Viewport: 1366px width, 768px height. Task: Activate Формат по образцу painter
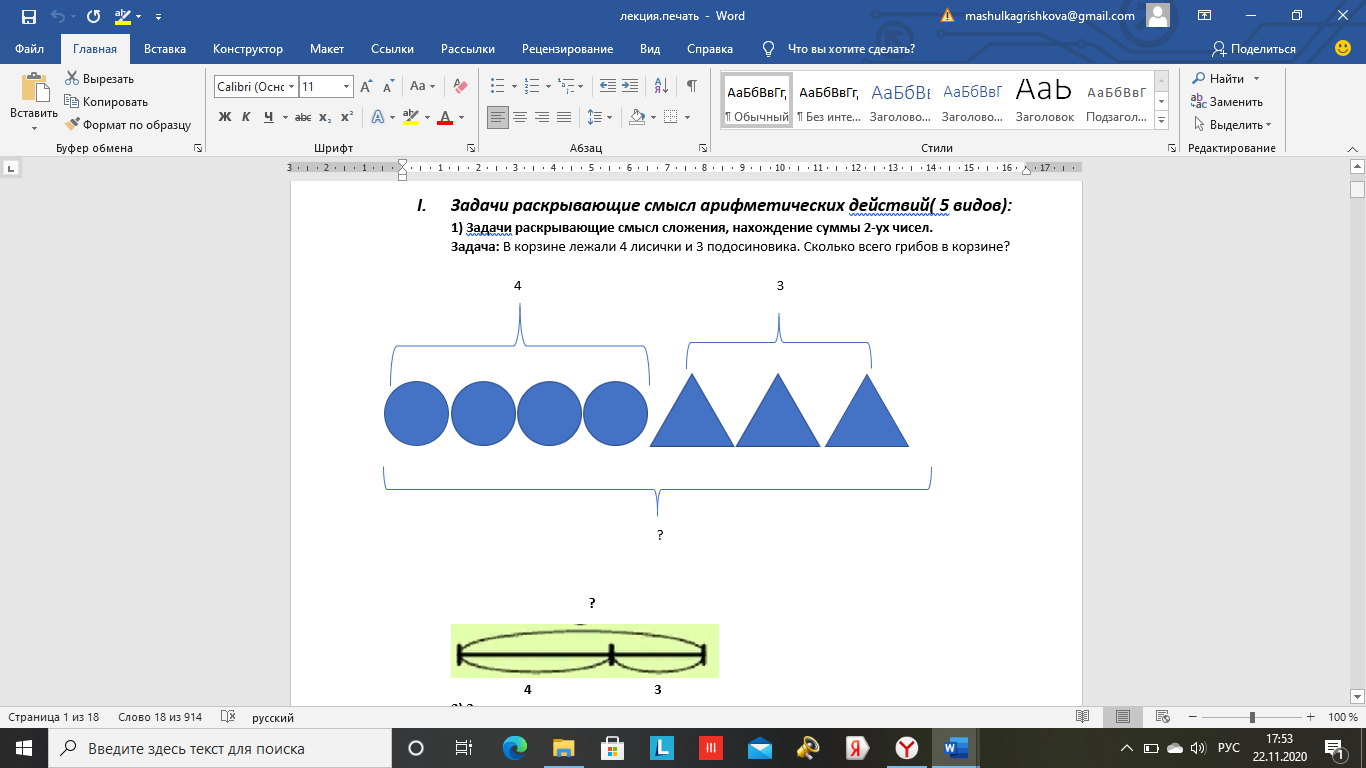(x=128, y=125)
